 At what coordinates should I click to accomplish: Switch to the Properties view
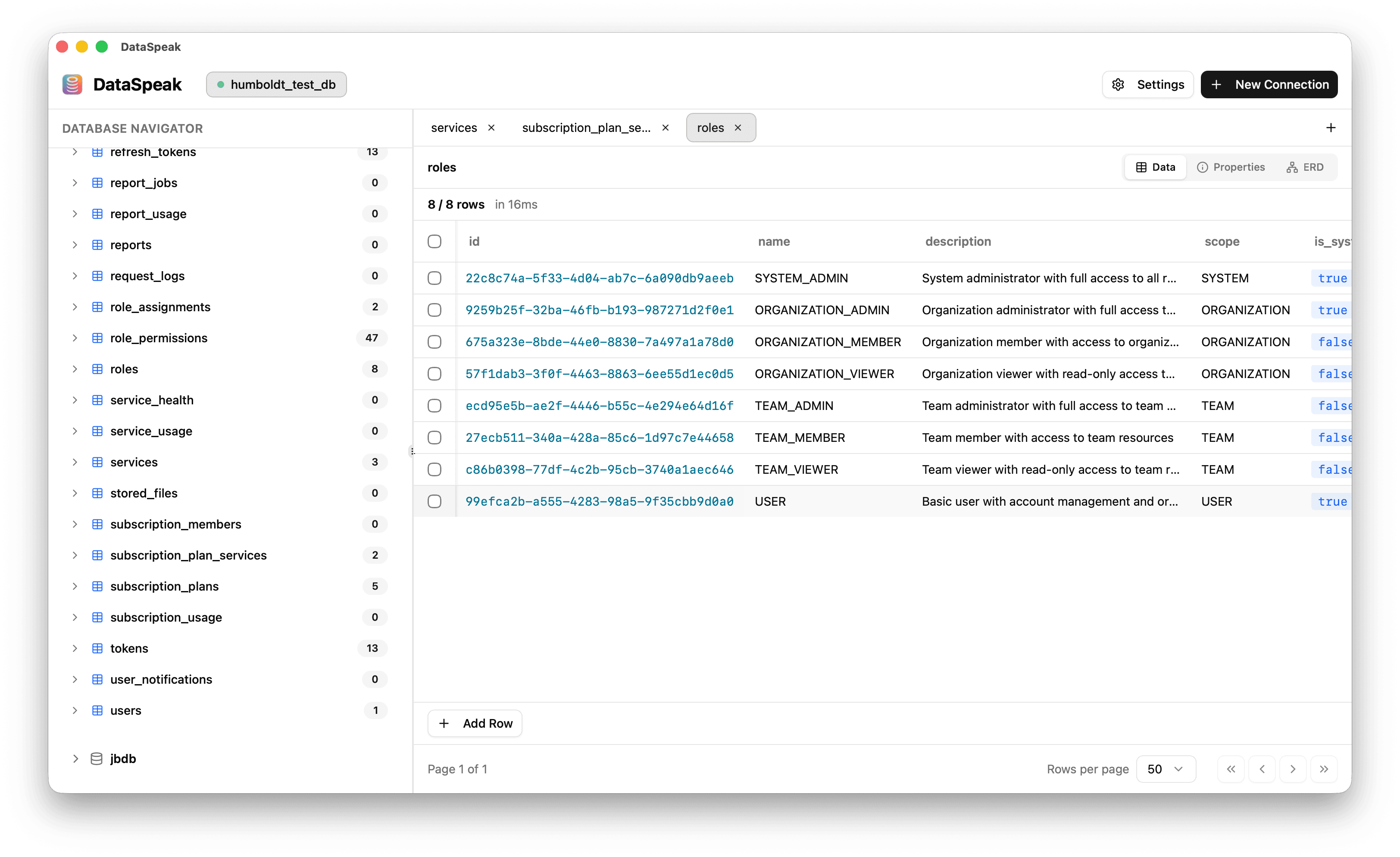point(1231,166)
